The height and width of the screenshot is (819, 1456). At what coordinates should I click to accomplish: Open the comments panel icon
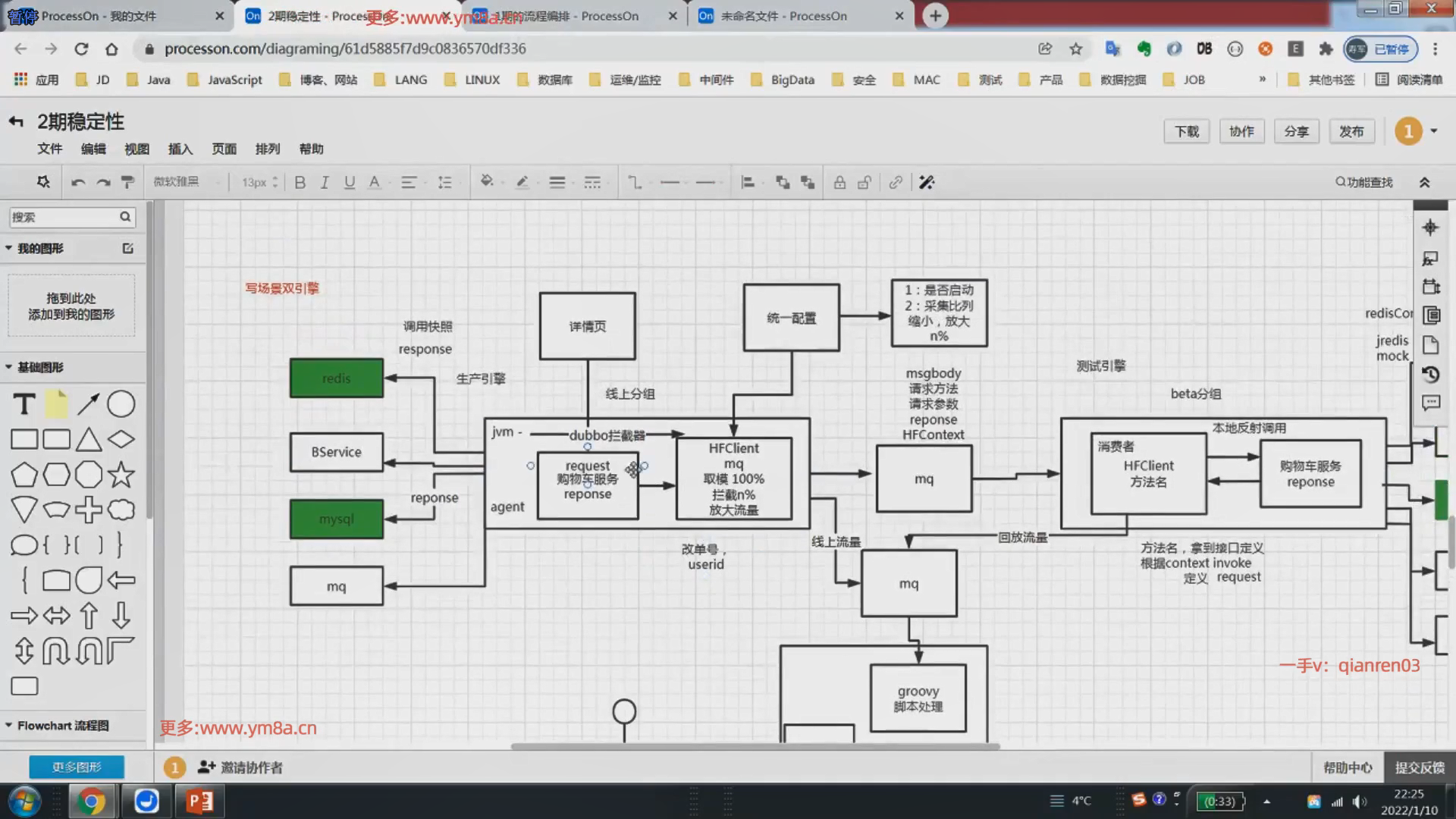pyautogui.click(x=1430, y=403)
